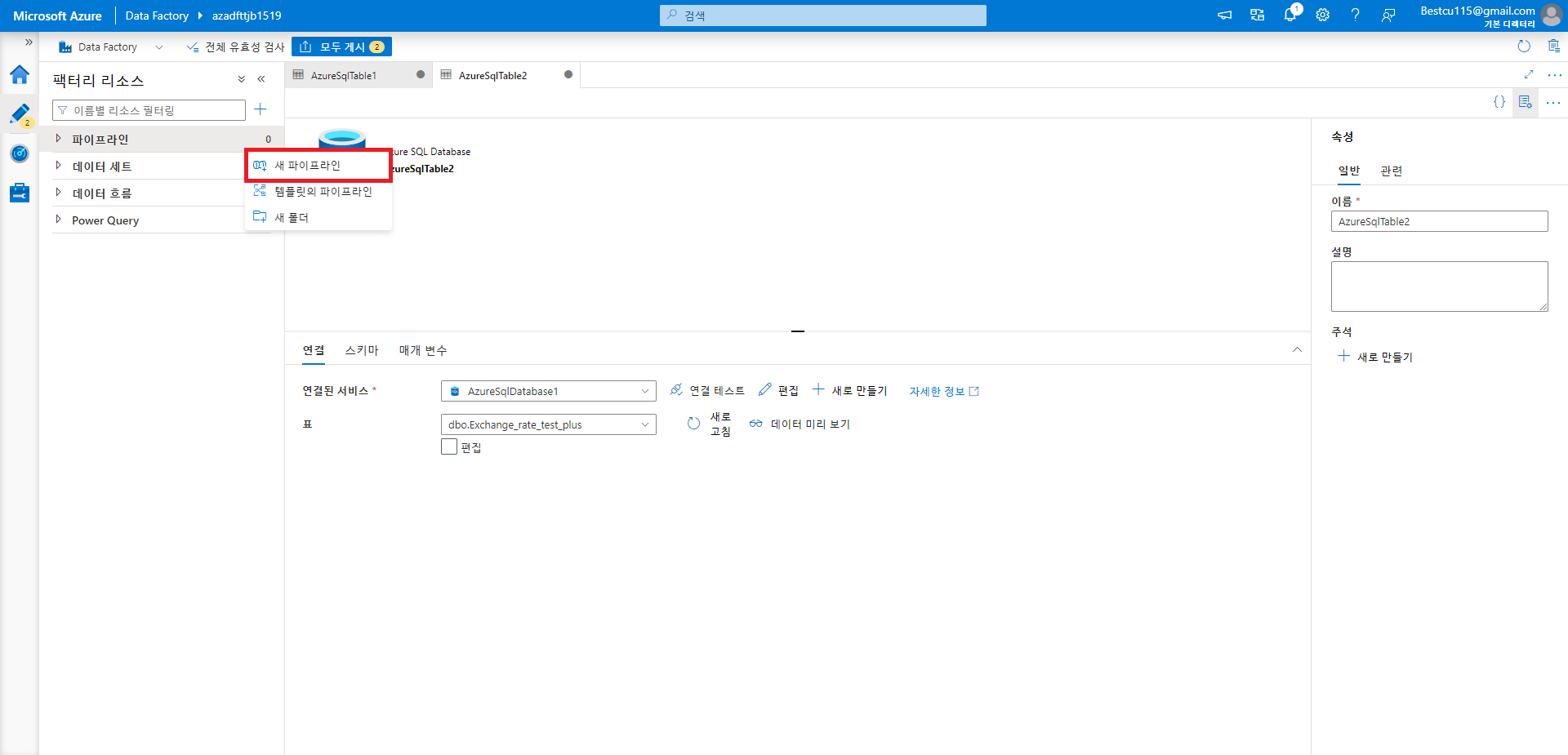Select New pipeline menu item
Image resolution: width=1568 pixels, height=755 pixels.
click(318, 166)
